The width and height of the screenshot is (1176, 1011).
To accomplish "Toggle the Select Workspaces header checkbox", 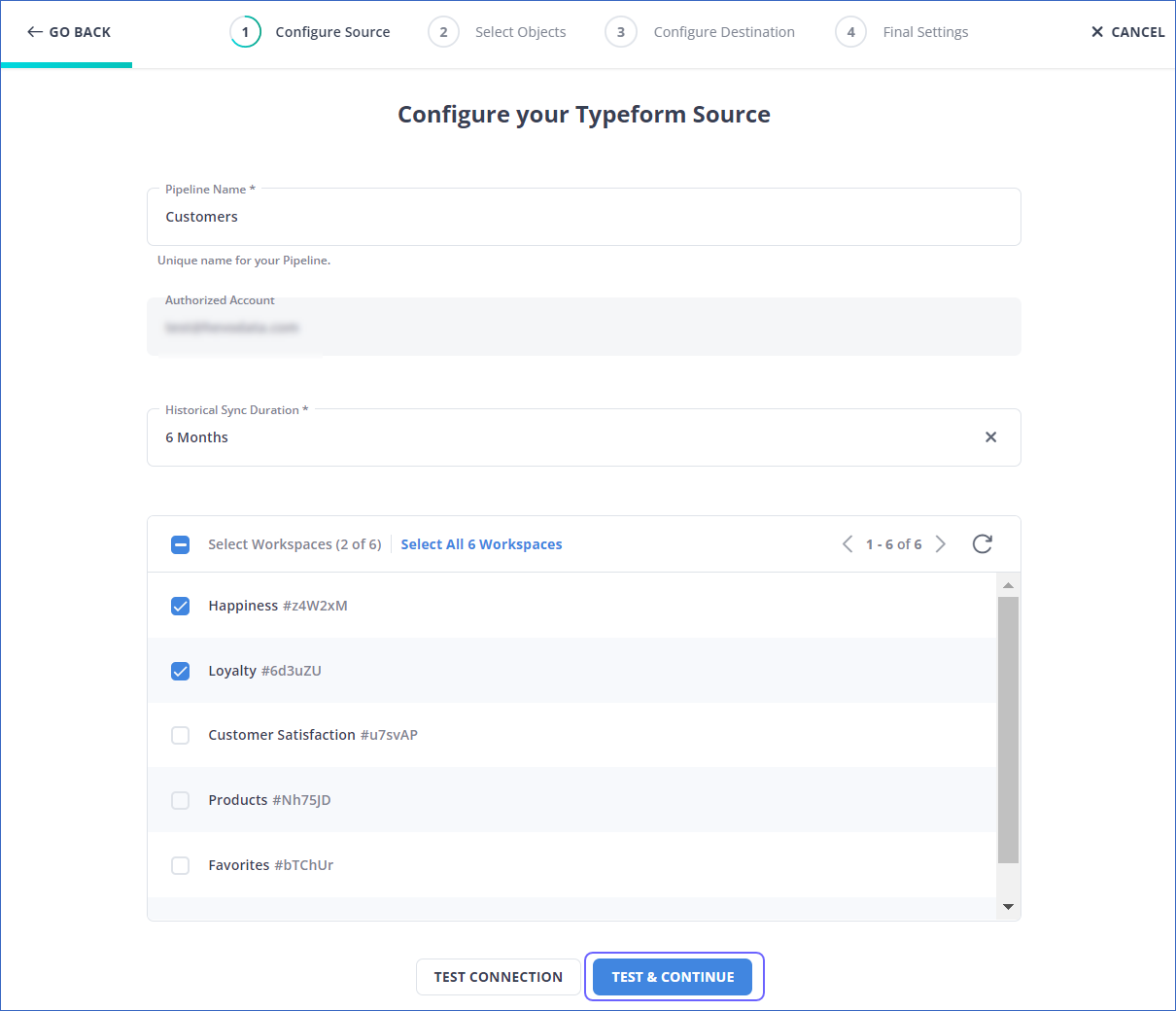I will coord(180,544).
